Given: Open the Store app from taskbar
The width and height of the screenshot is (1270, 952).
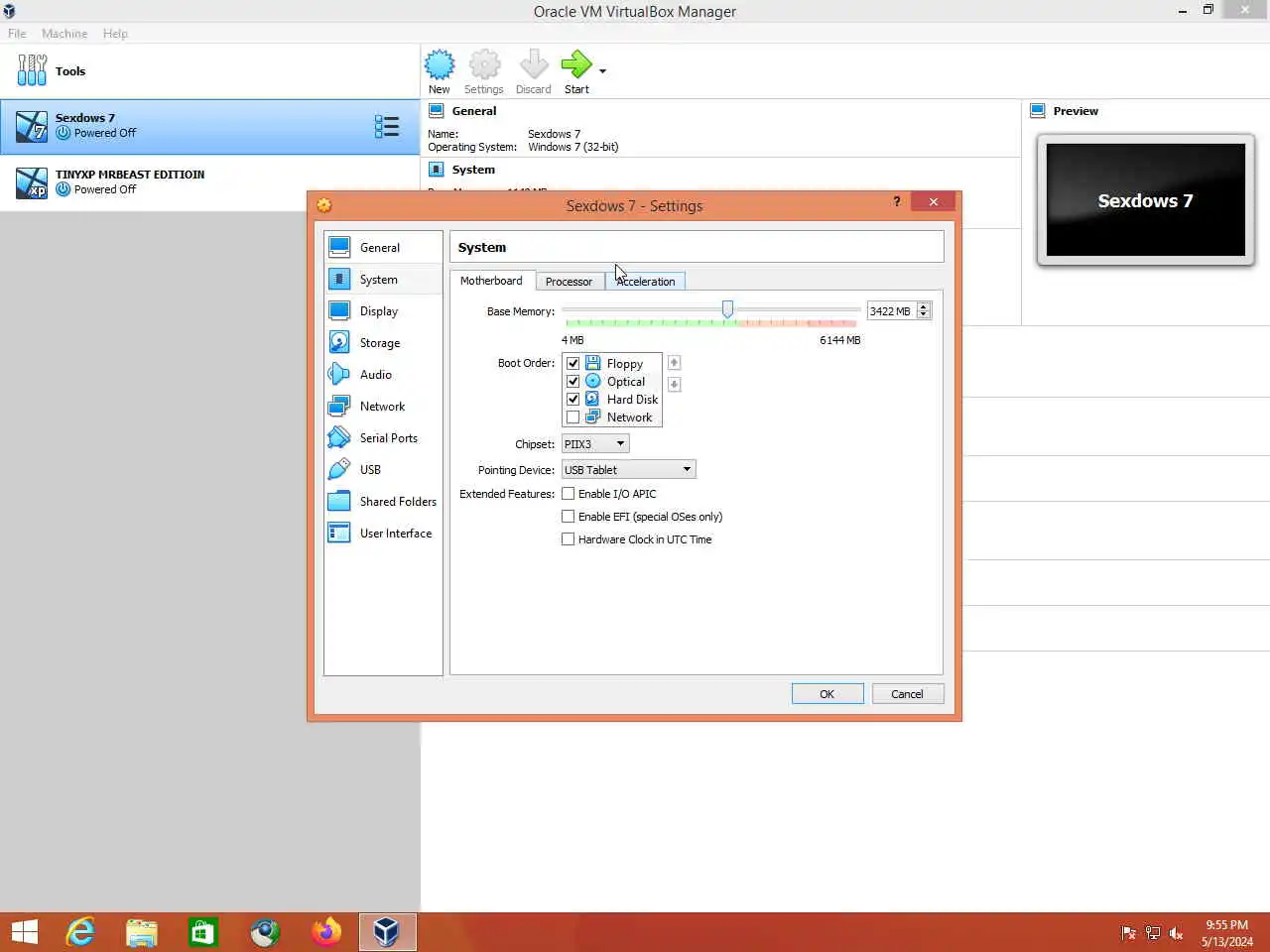Looking at the screenshot, I should [203, 932].
